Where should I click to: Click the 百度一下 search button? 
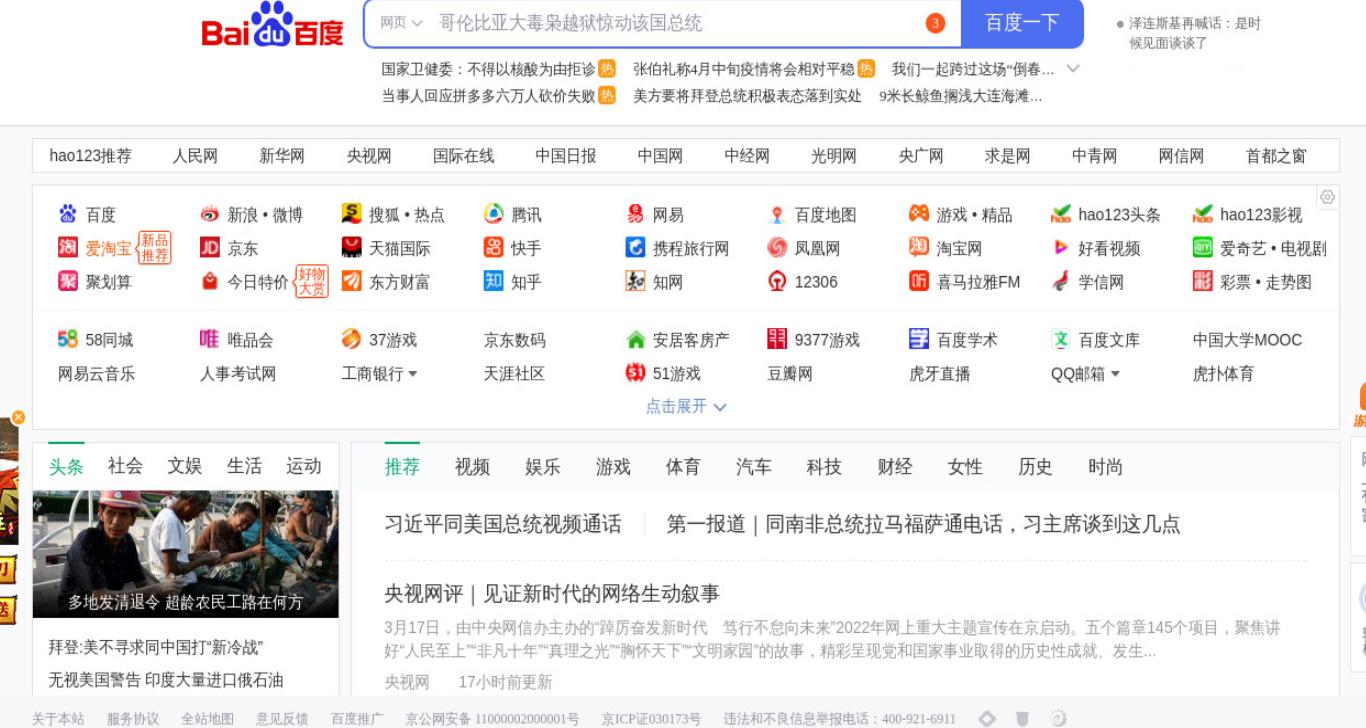tap(1022, 23)
